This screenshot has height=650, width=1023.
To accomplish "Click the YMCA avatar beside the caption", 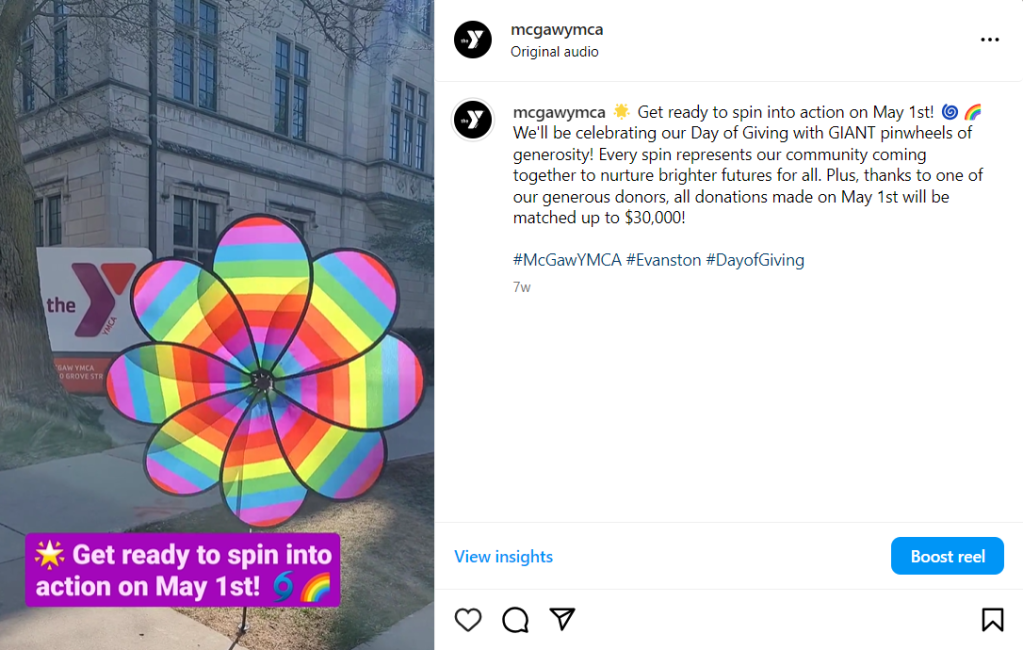I will [x=473, y=120].
